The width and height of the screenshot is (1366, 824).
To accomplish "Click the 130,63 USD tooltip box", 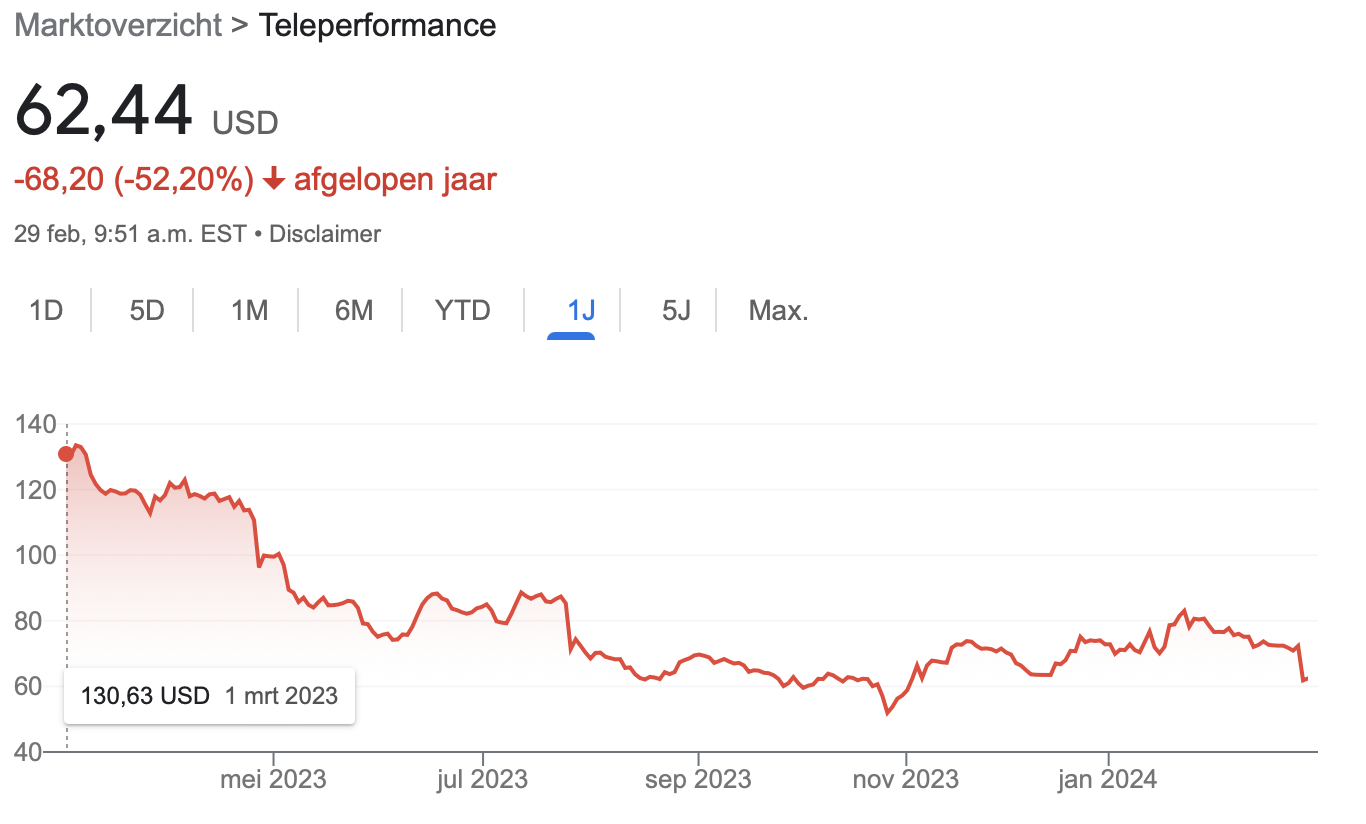I will point(209,696).
